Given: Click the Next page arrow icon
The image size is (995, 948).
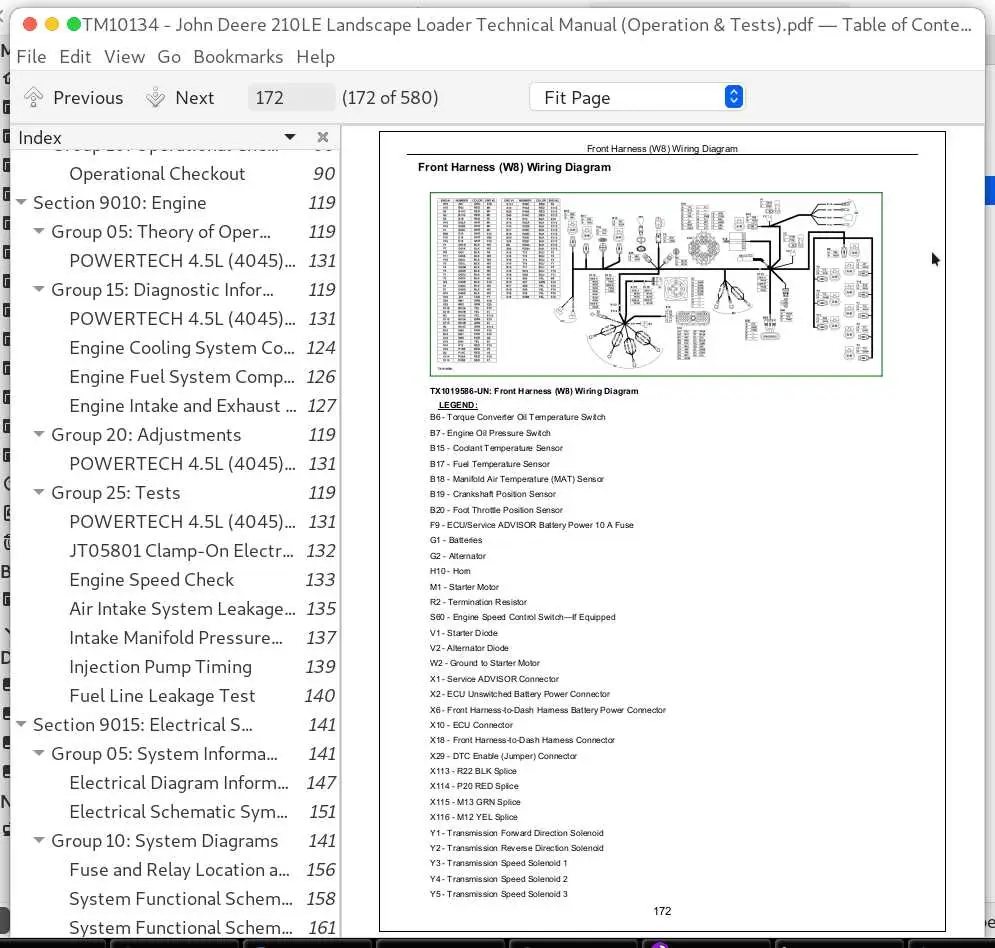Looking at the screenshot, I should 155,98.
